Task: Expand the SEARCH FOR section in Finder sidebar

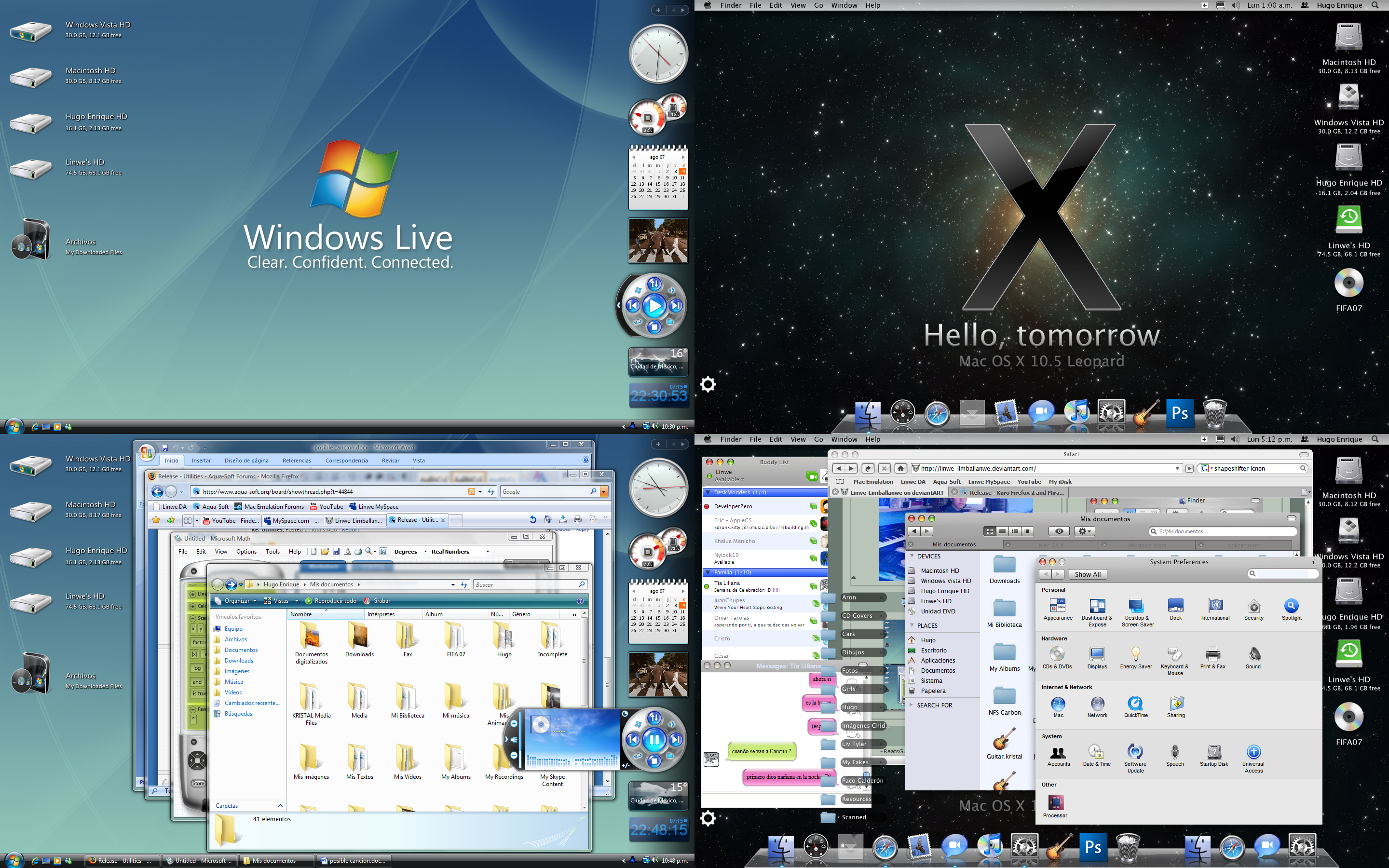Action: pyautogui.click(x=912, y=705)
